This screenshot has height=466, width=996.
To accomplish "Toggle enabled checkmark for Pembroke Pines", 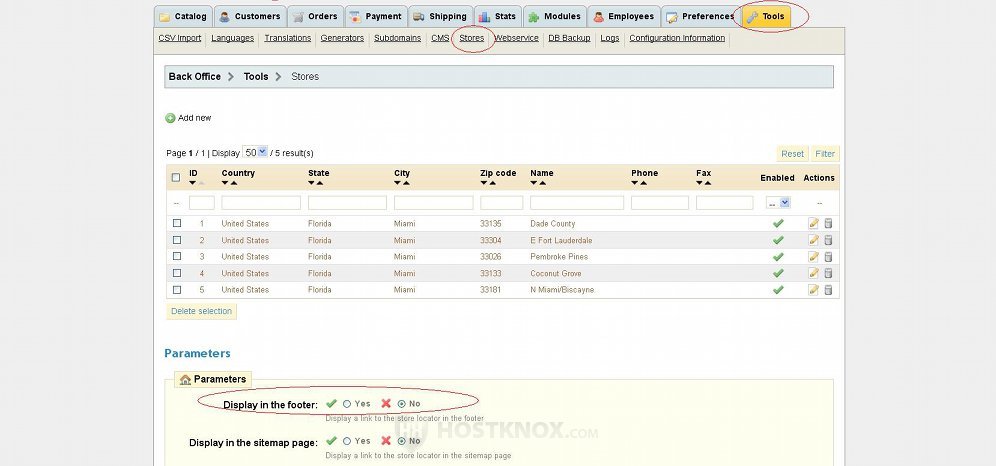I will [778, 256].
